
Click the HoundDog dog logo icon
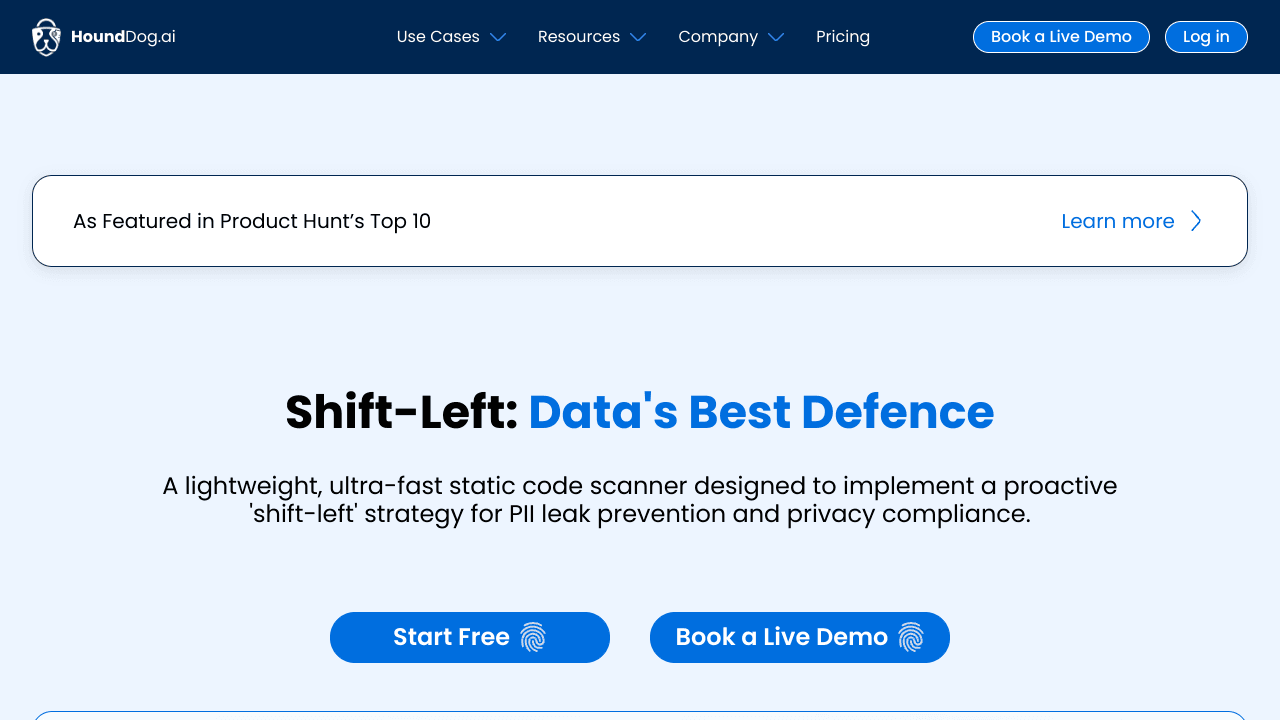(46, 37)
